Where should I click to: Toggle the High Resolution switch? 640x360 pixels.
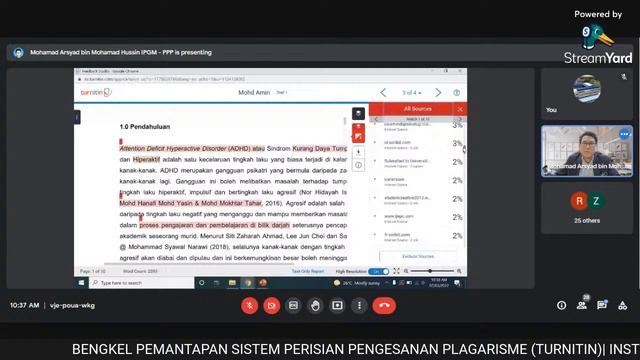tap(378, 271)
